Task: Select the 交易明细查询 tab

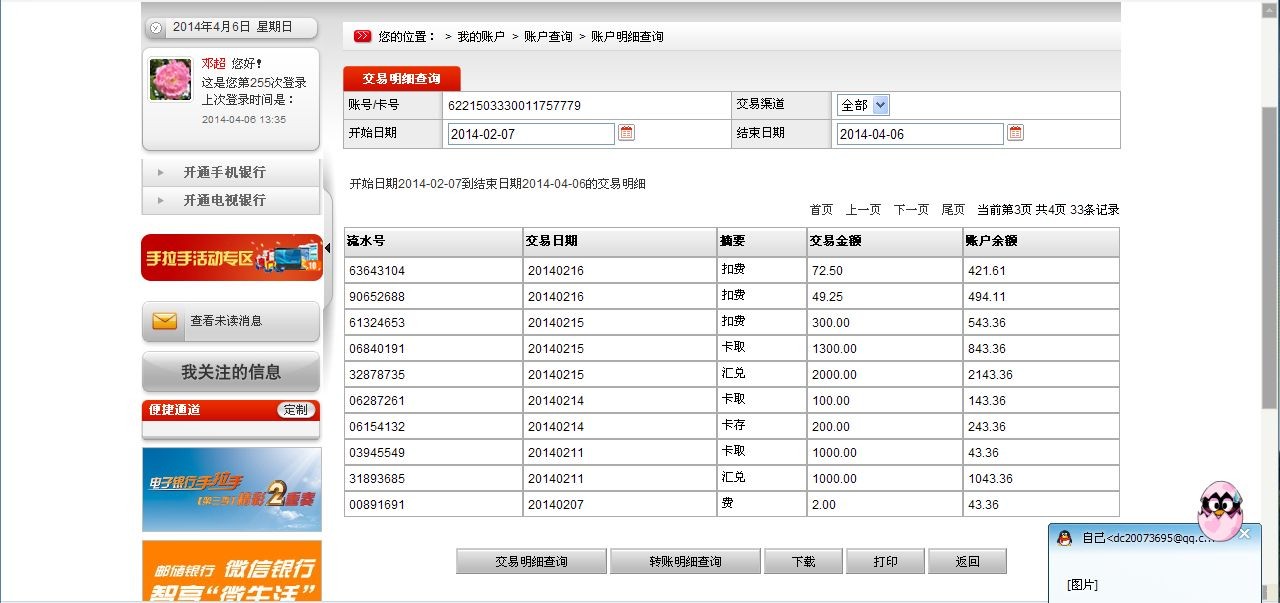Action: pyautogui.click(x=401, y=79)
